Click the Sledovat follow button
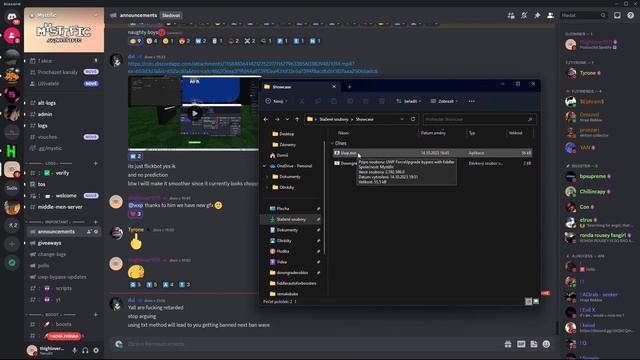Screen dimensions: 640x360 click(x=171, y=16)
